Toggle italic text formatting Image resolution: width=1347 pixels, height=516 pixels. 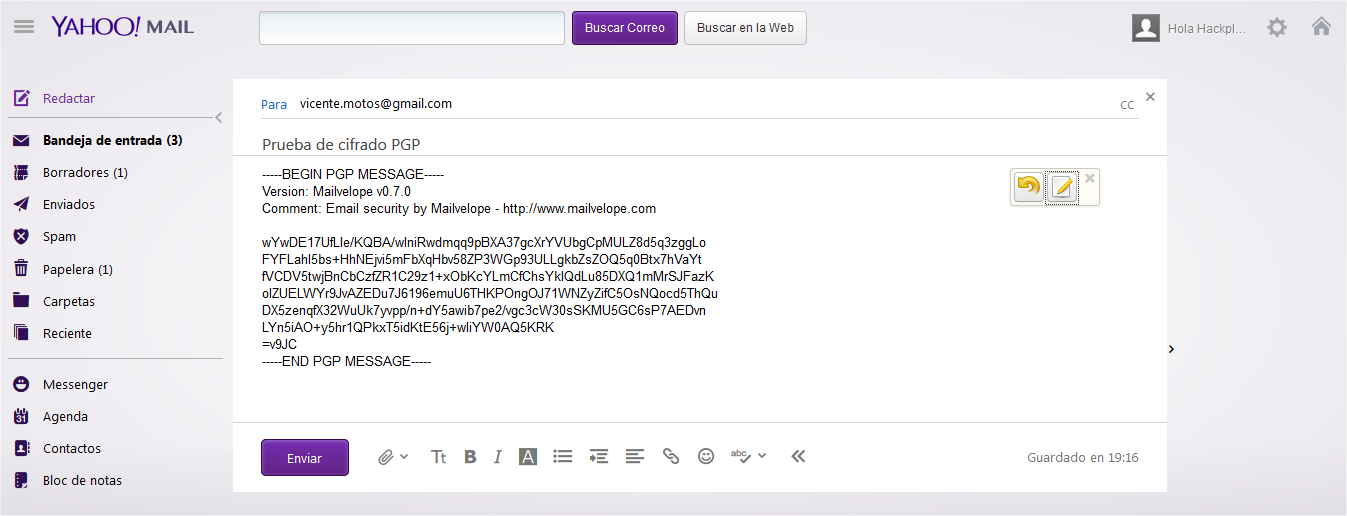pos(498,457)
